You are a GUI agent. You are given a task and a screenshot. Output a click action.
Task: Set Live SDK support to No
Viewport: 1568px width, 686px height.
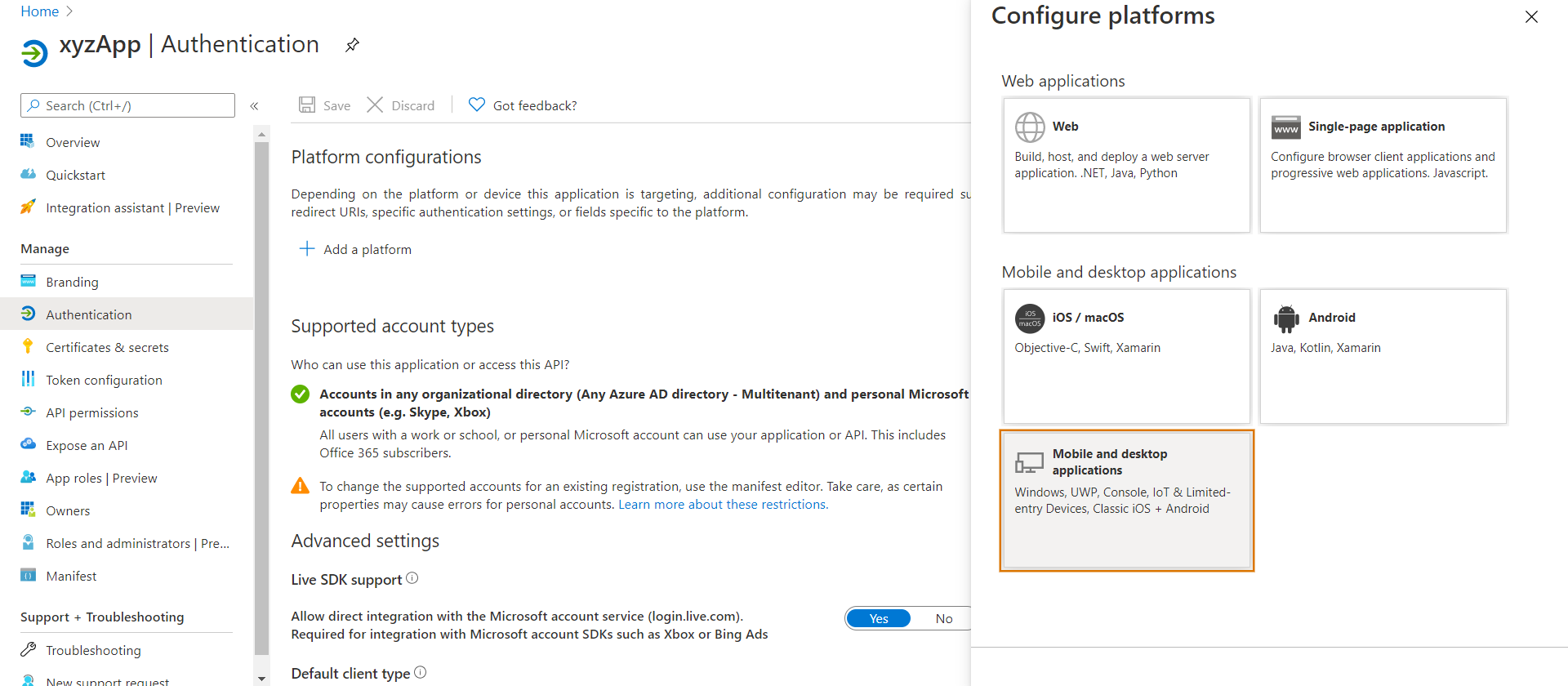point(944,618)
